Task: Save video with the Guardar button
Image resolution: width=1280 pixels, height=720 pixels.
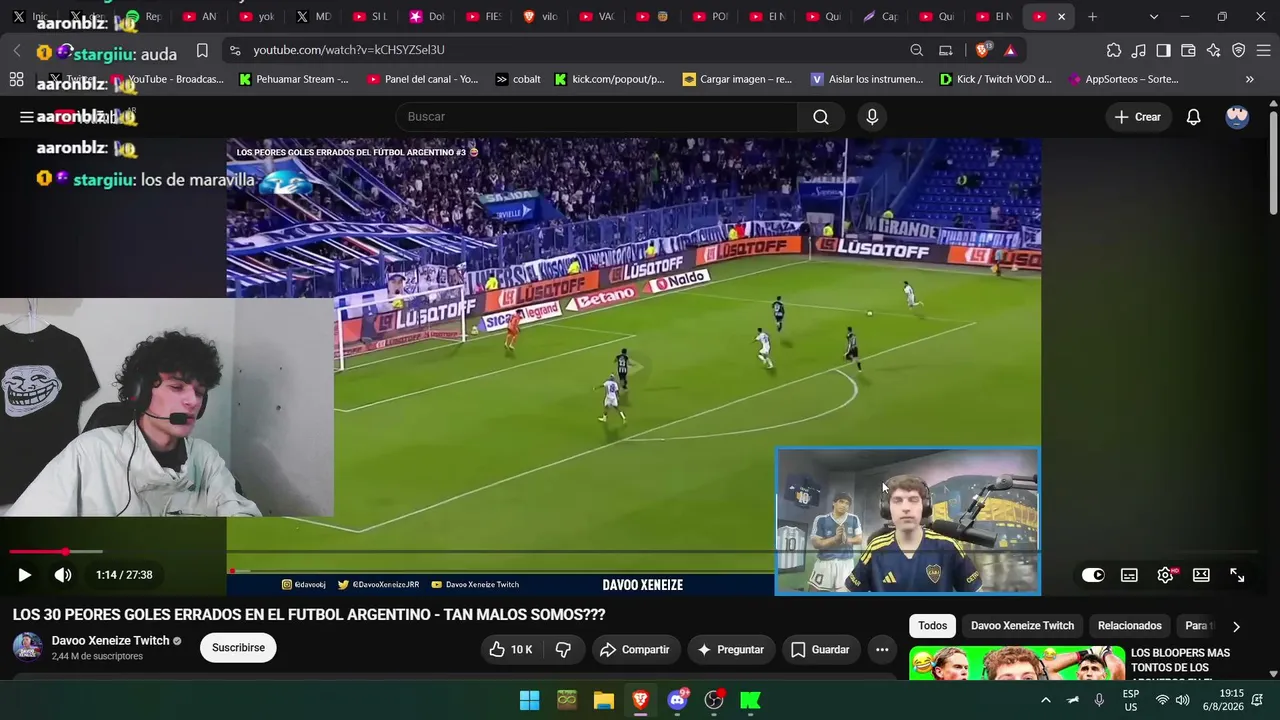Action: coord(820,650)
